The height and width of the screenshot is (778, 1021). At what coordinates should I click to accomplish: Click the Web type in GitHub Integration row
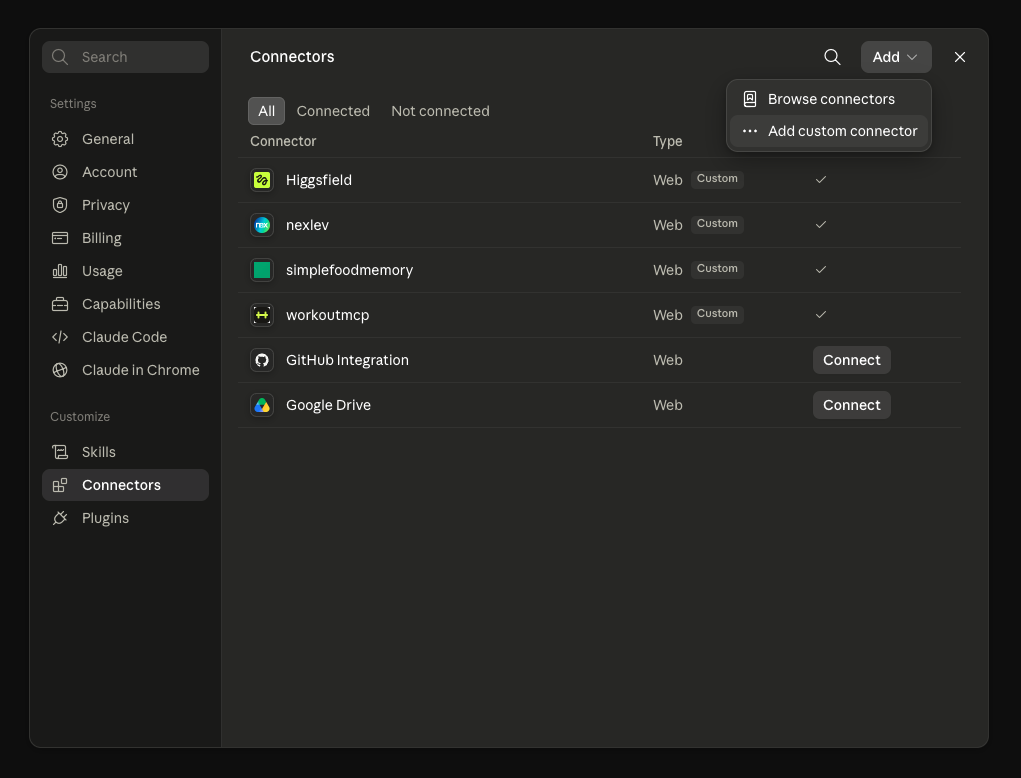pos(667,360)
